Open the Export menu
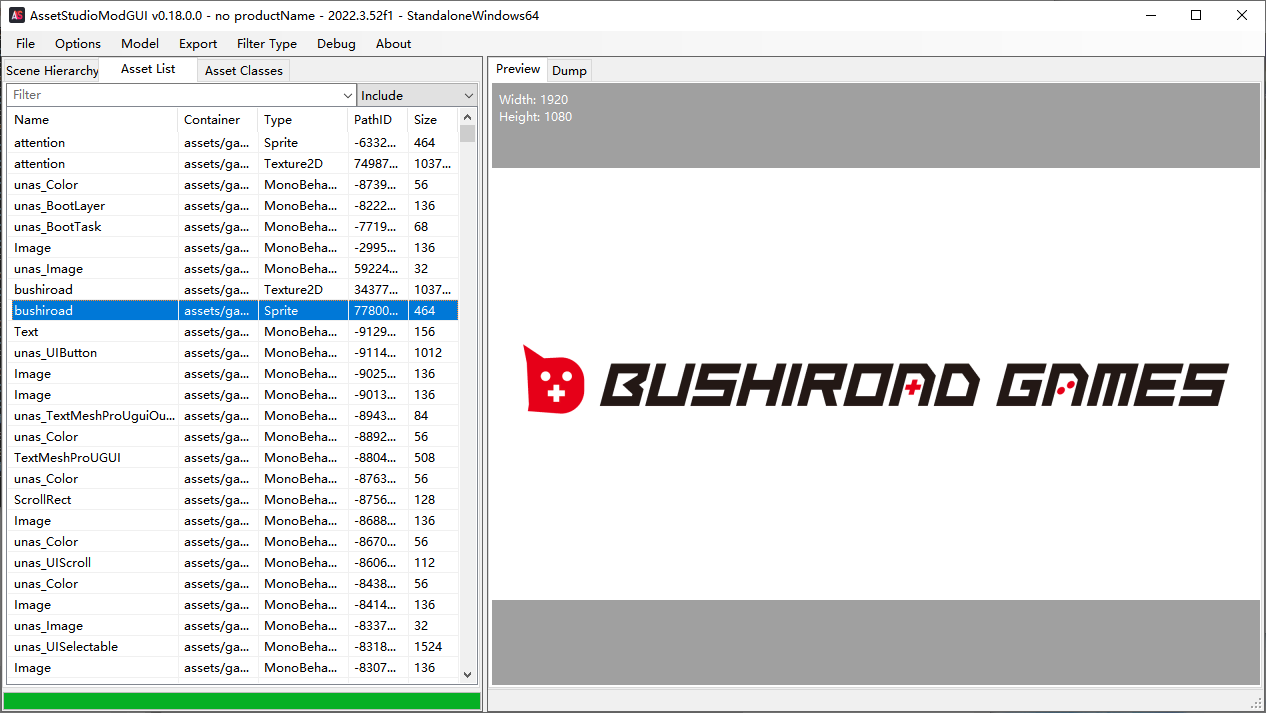Viewport: 1266px width, 713px height. pyautogui.click(x=198, y=43)
